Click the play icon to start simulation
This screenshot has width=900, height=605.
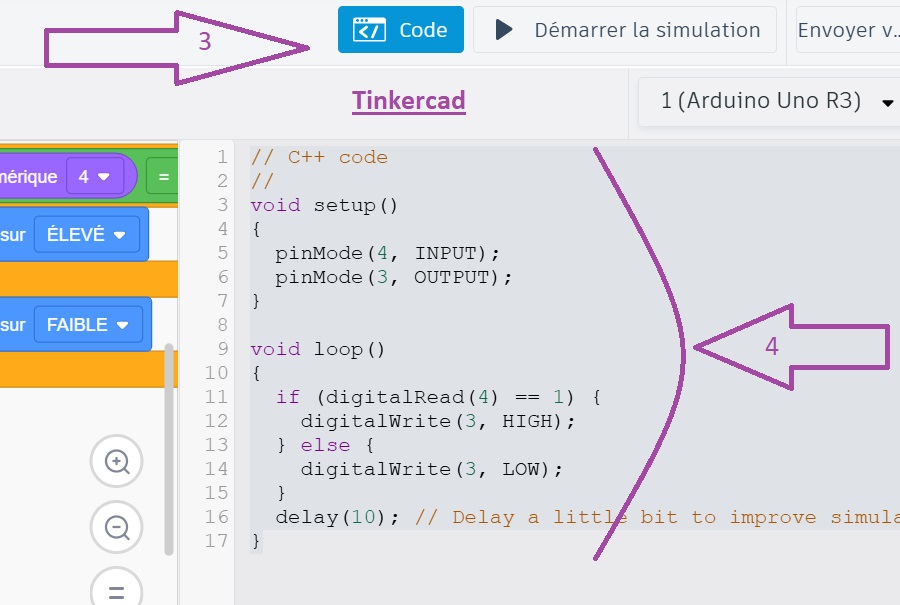(x=505, y=30)
